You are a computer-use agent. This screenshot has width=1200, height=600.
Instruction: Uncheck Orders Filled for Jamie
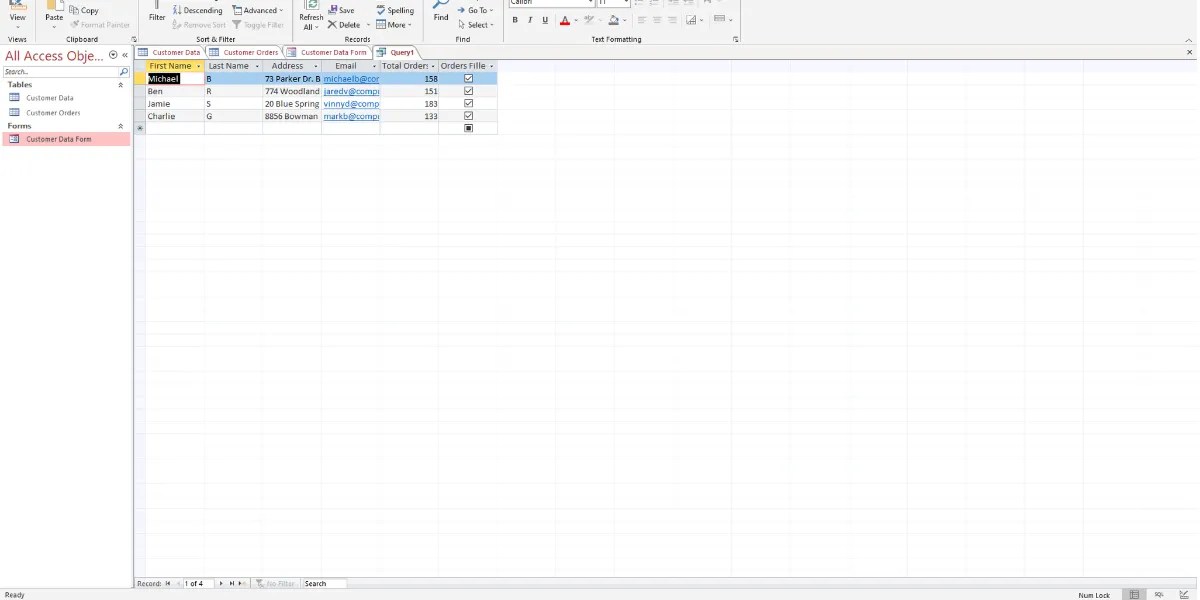[468, 103]
